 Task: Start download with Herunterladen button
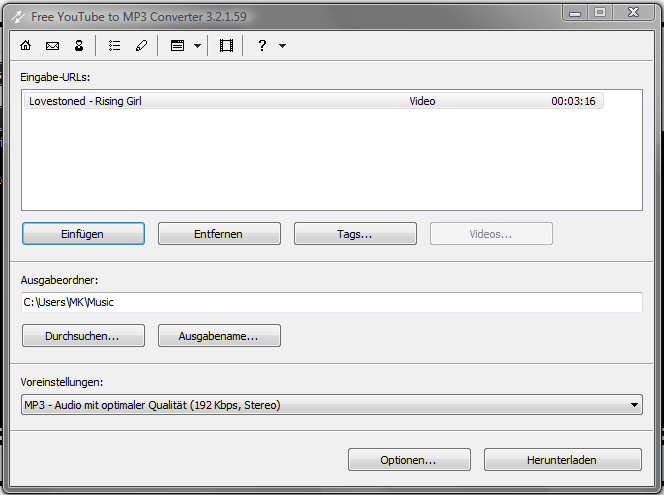[x=563, y=460]
